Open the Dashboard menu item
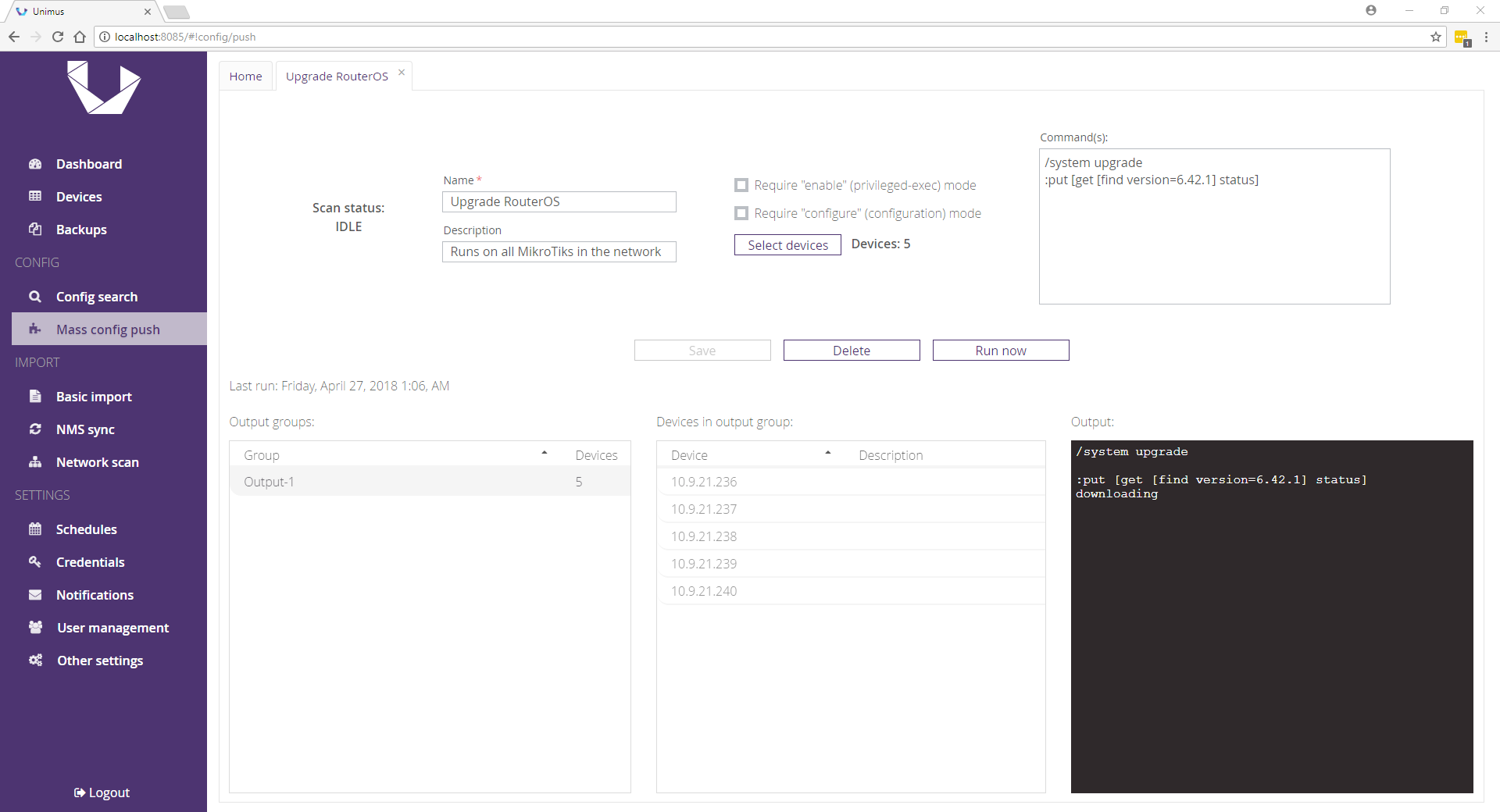This screenshot has width=1500, height=812. [89, 164]
